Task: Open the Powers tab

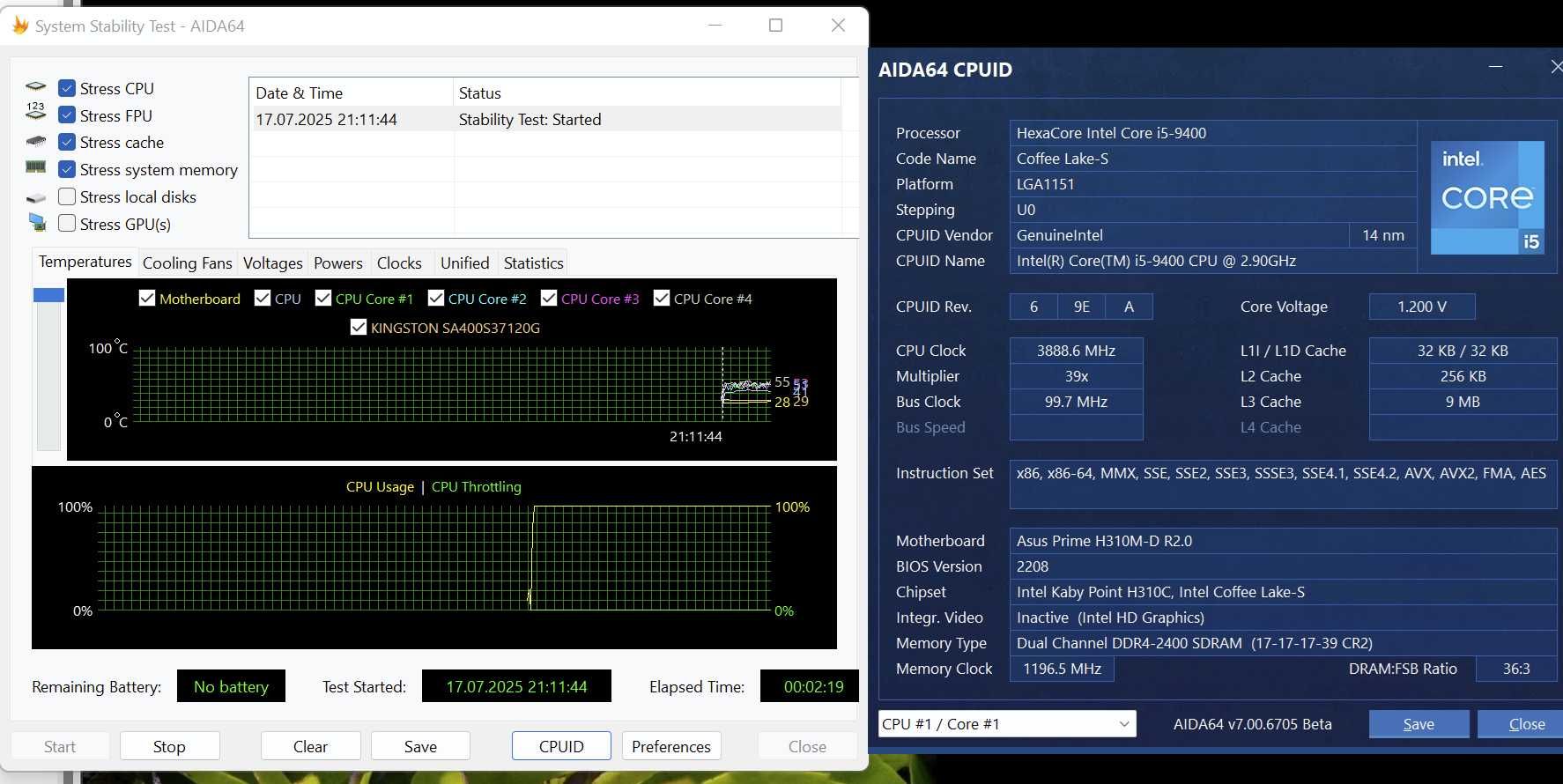Action: [338, 263]
